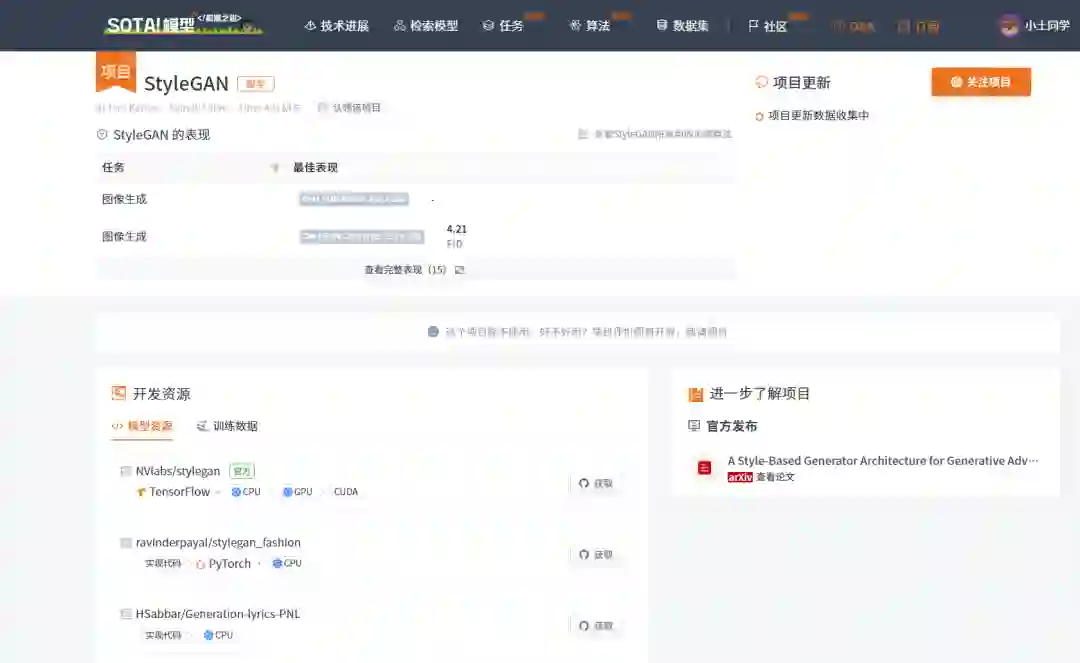Click the icon before StyleGAN 的表现 heading
This screenshot has width=1080, height=663.
coord(102,134)
